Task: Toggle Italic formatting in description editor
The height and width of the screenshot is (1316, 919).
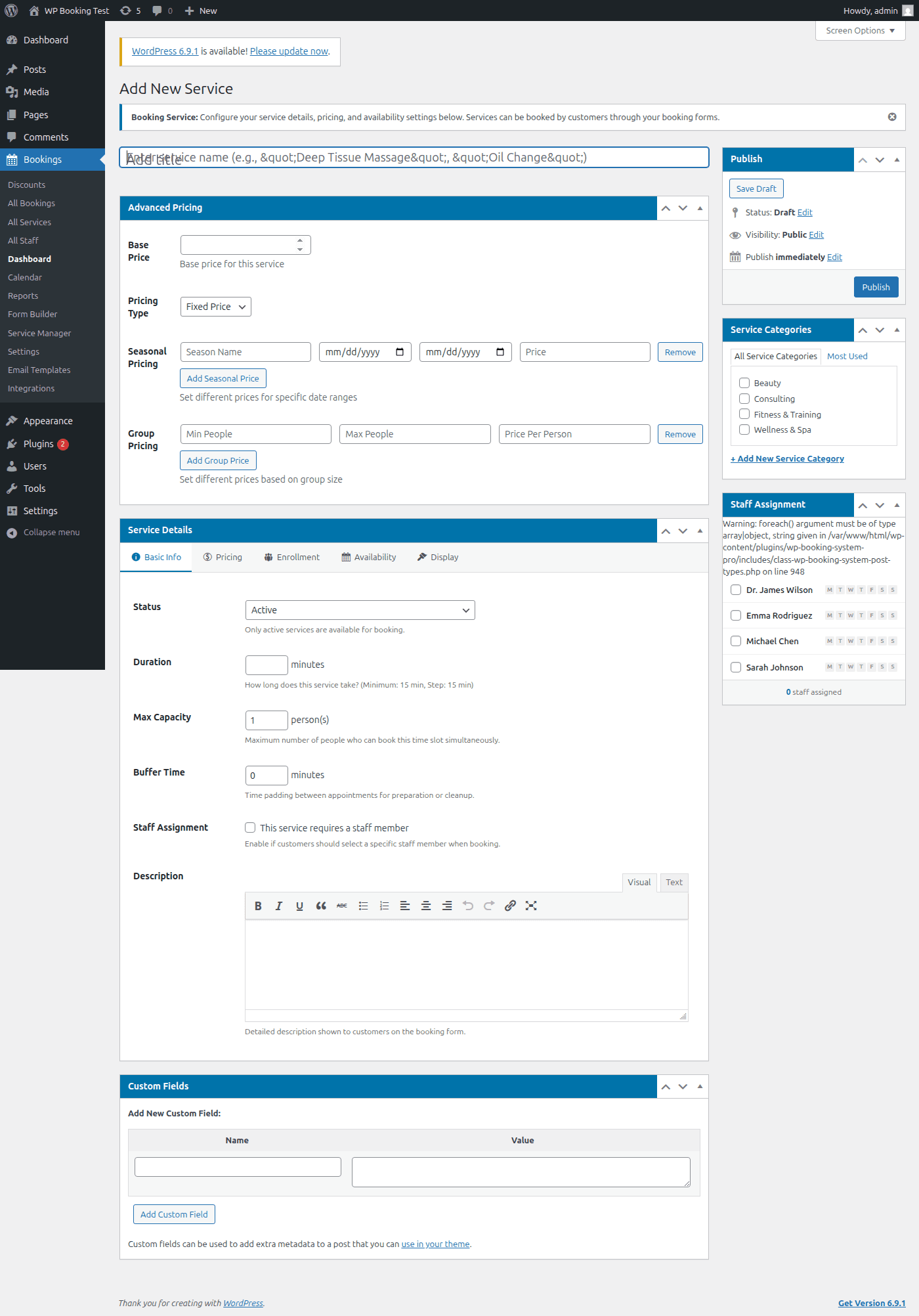Action: click(x=279, y=906)
